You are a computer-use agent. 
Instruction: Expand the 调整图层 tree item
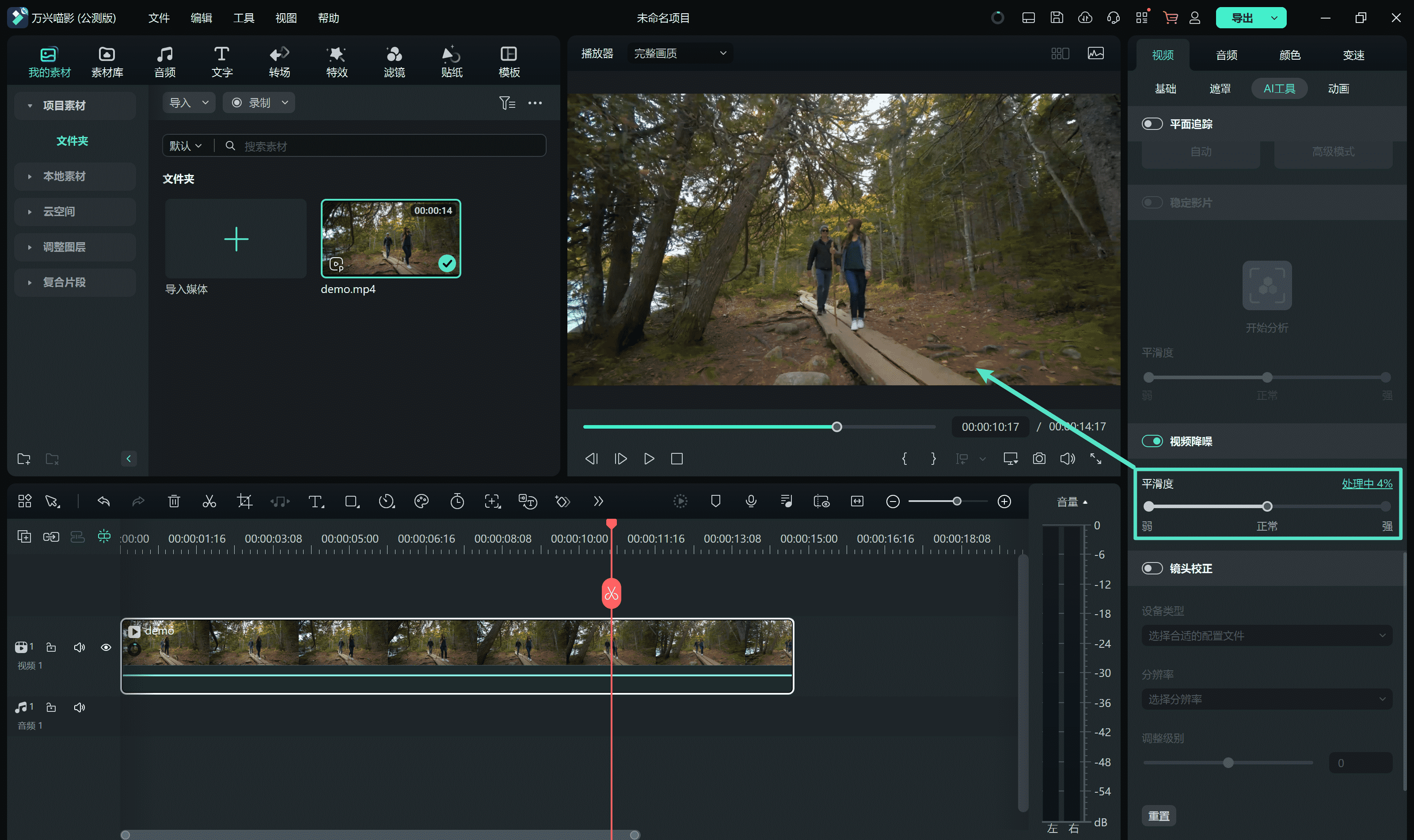tap(75, 247)
